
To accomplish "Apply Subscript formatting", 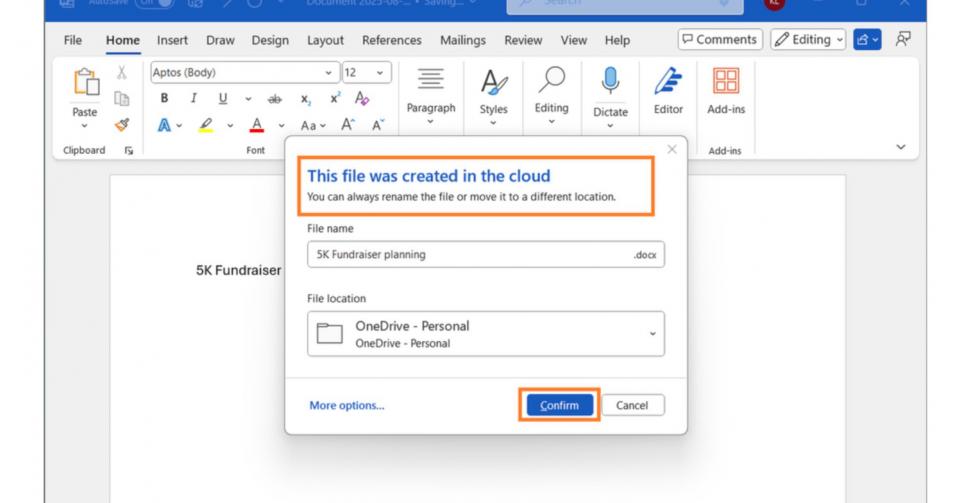I will pyautogui.click(x=306, y=99).
